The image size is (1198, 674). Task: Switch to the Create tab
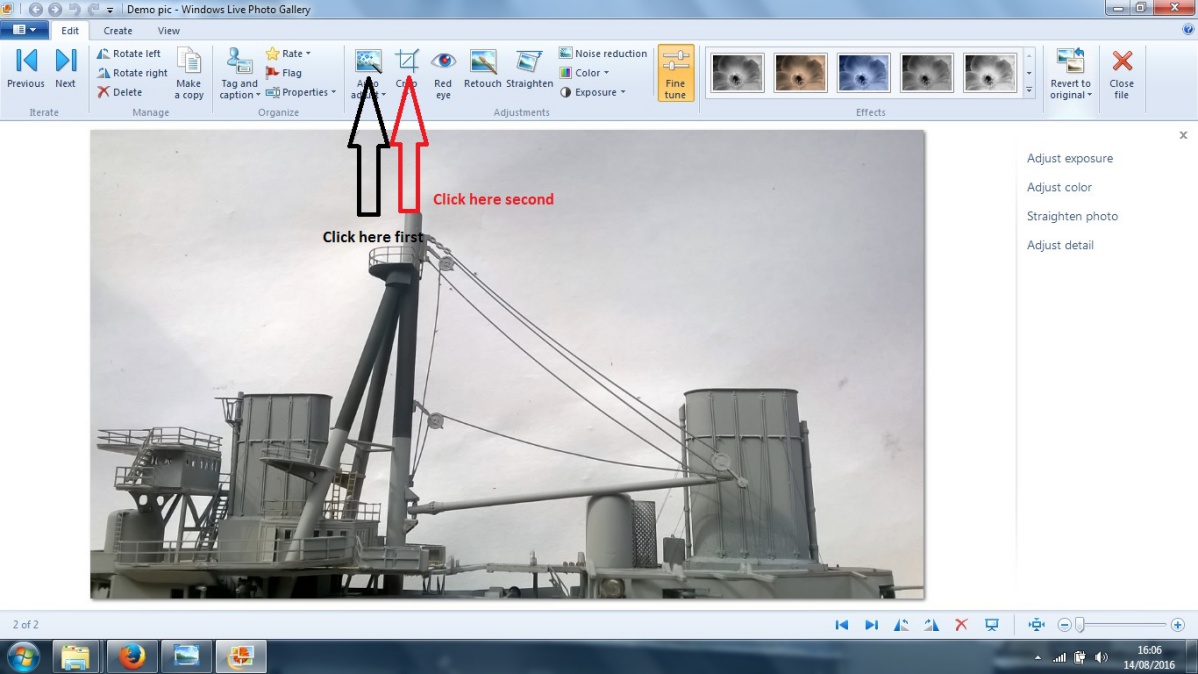click(118, 31)
